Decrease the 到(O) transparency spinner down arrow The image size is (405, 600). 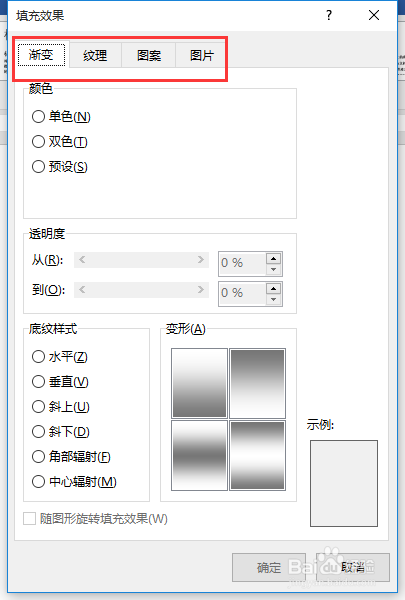tap(273, 299)
